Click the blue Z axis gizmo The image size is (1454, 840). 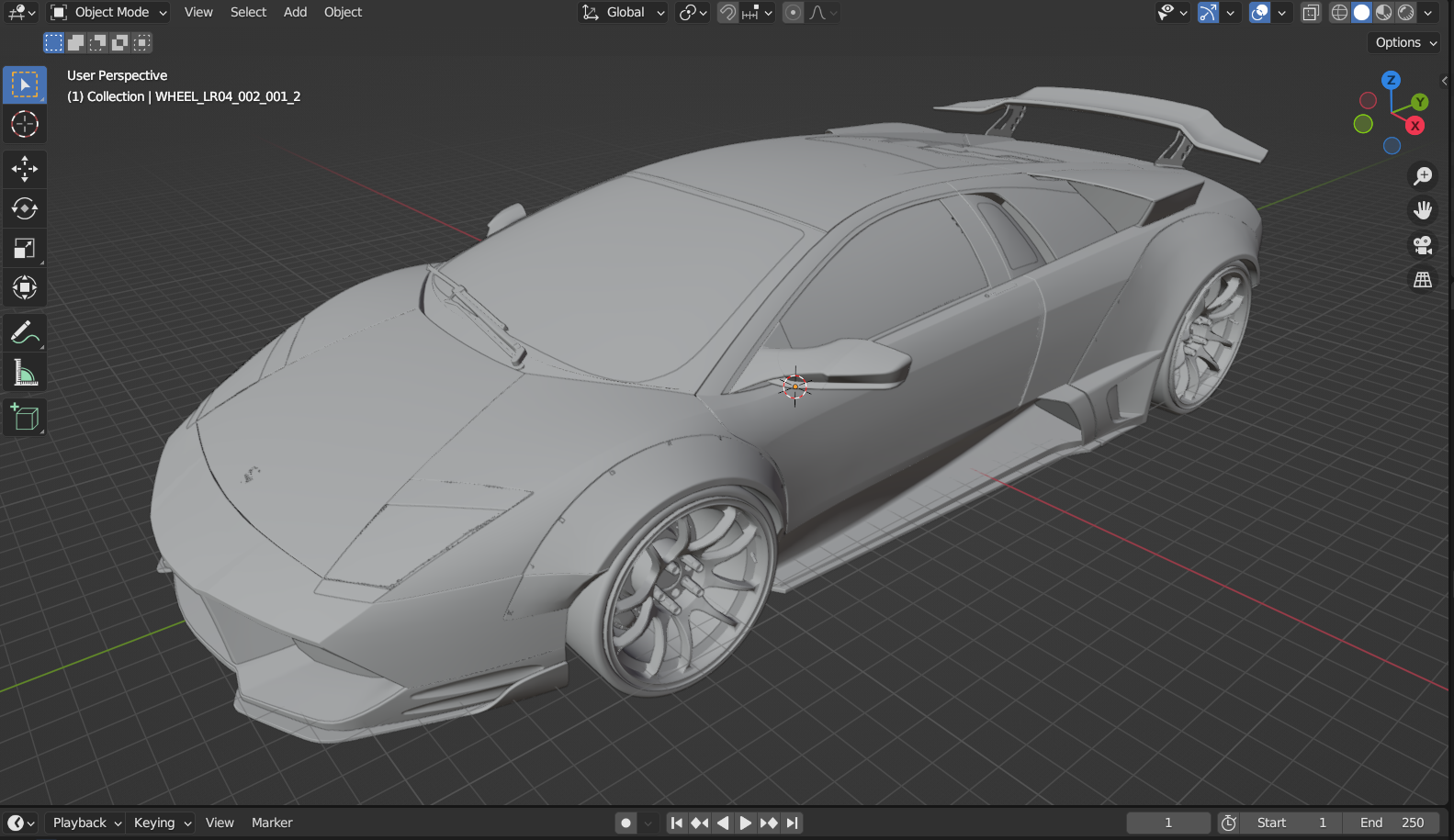(x=1391, y=80)
